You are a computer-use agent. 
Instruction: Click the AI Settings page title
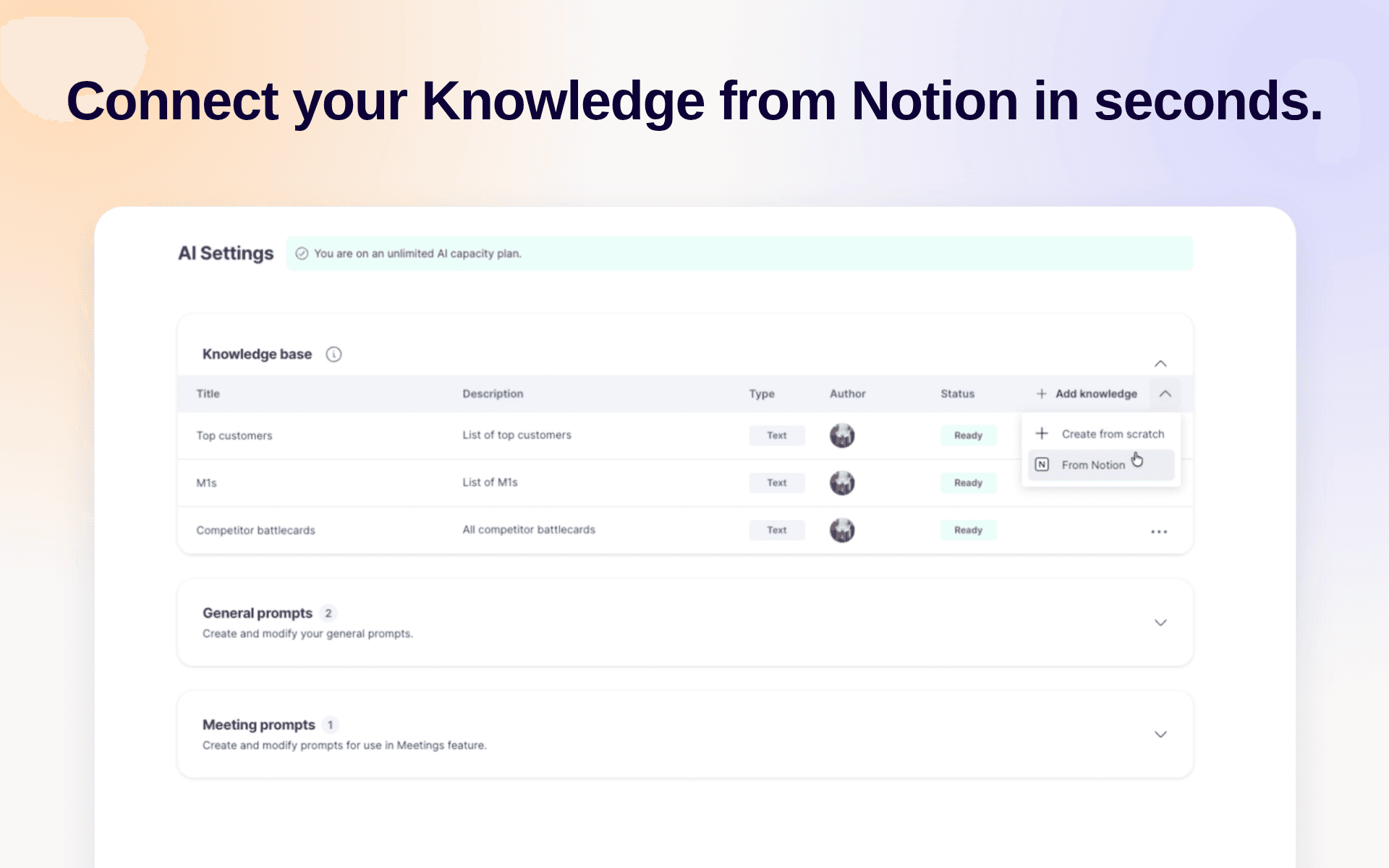click(x=226, y=254)
